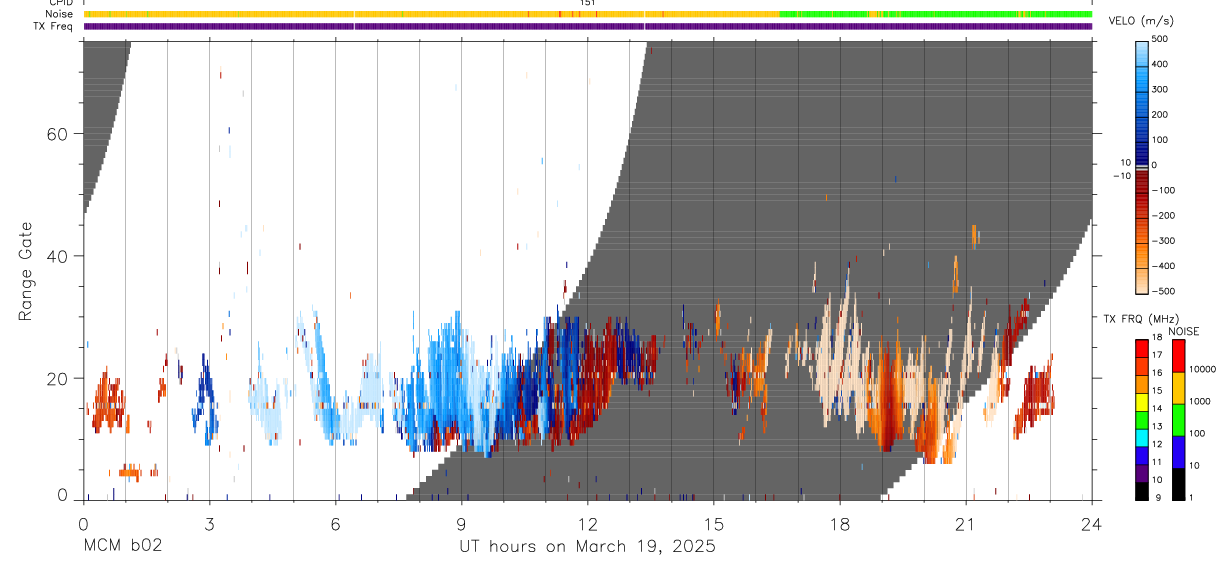Click the 300 label on velocity colorbar
Image resolution: width=1228 pixels, height=567 pixels.
point(1161,89)
